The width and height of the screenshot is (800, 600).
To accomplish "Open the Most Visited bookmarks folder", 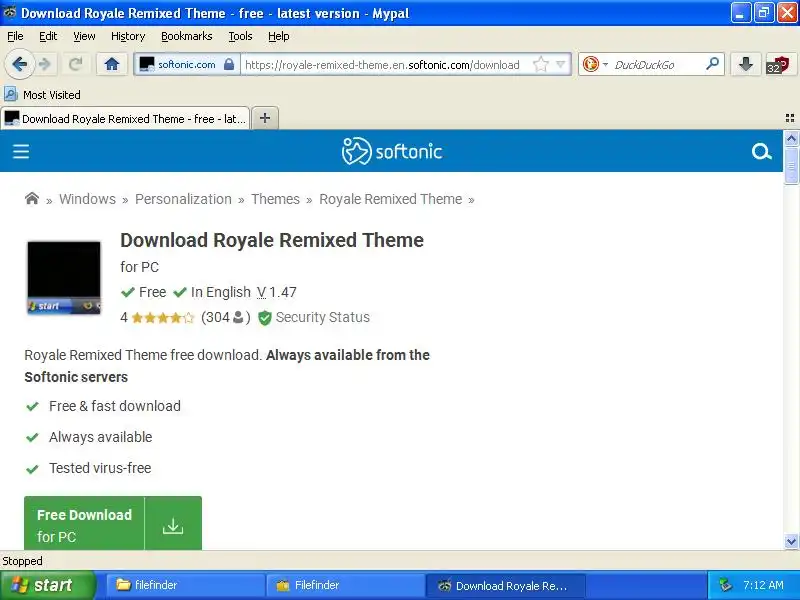I will pyautogui.click(x=42, y=95).
